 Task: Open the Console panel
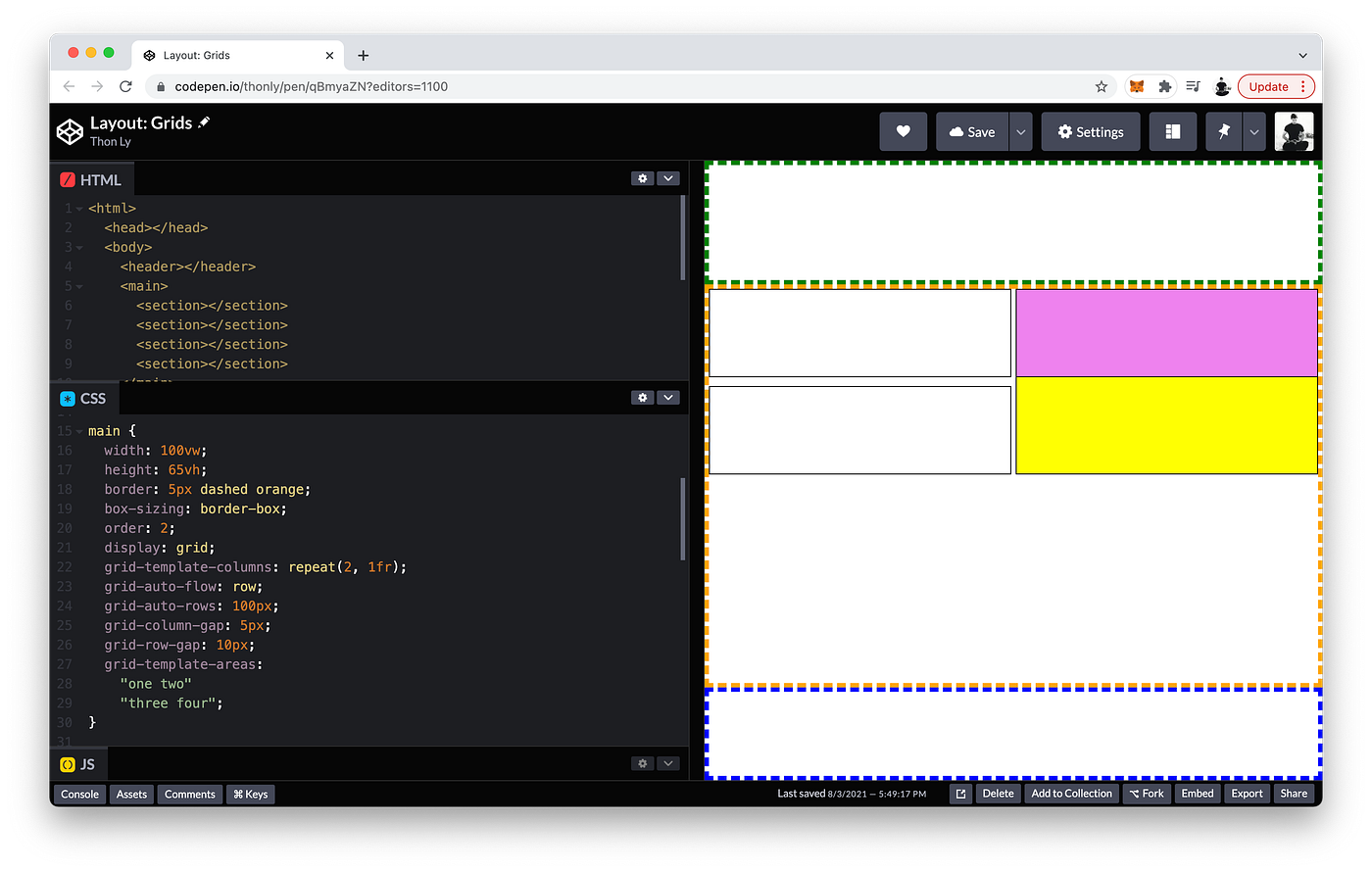tap(78, 794)
